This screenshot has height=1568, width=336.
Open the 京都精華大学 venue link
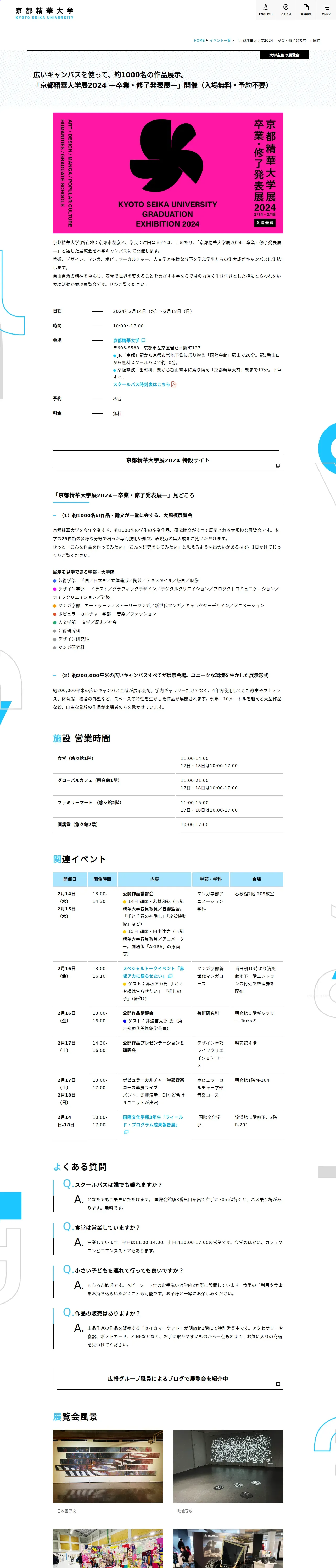click(126, 340)
